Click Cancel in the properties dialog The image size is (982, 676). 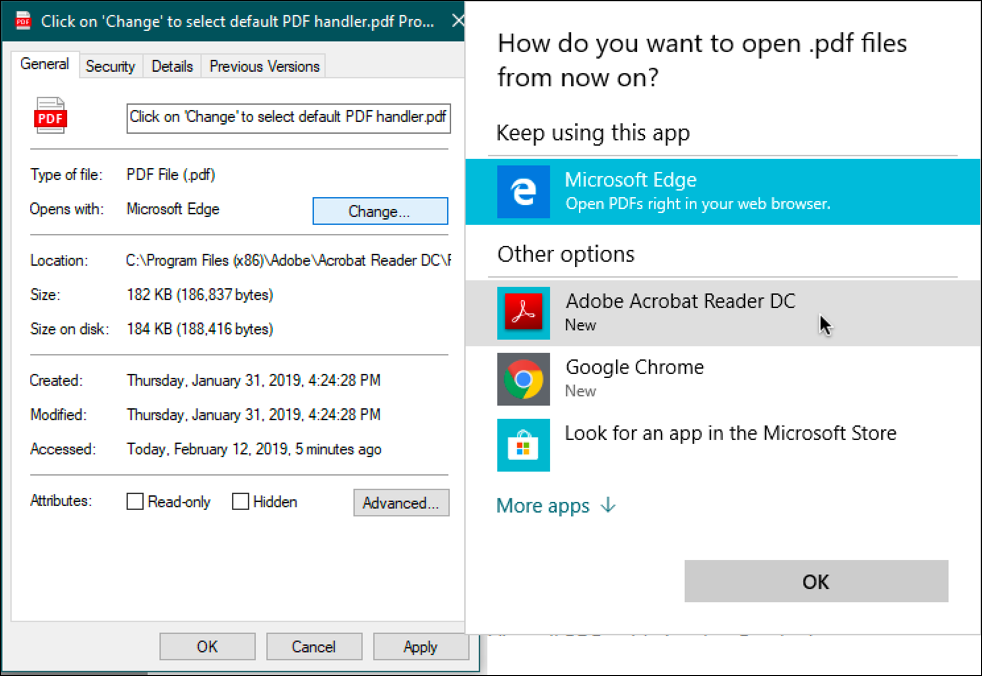[x=314, y=646]
